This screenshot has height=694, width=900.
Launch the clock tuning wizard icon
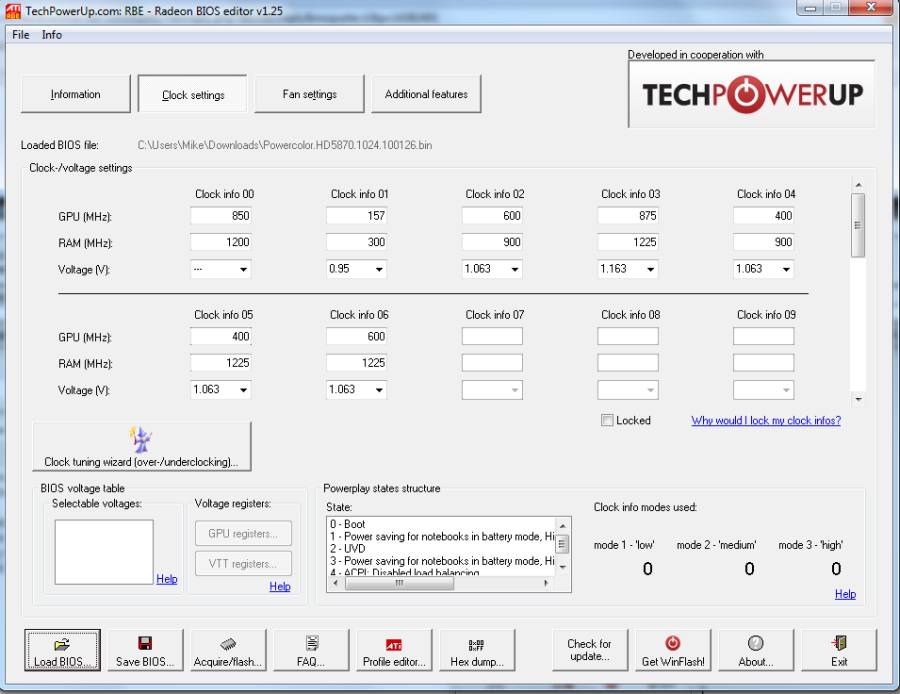click(x=141, y=439)
